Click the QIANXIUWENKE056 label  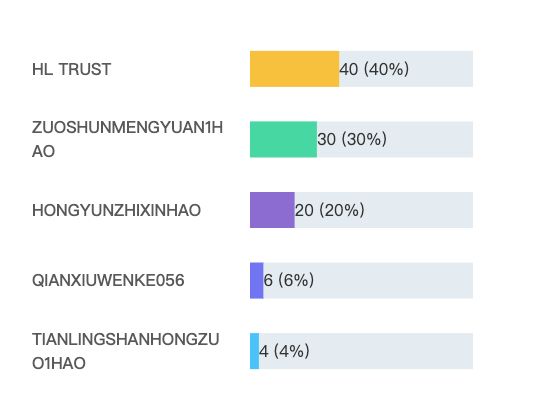(x=108, y=280)
